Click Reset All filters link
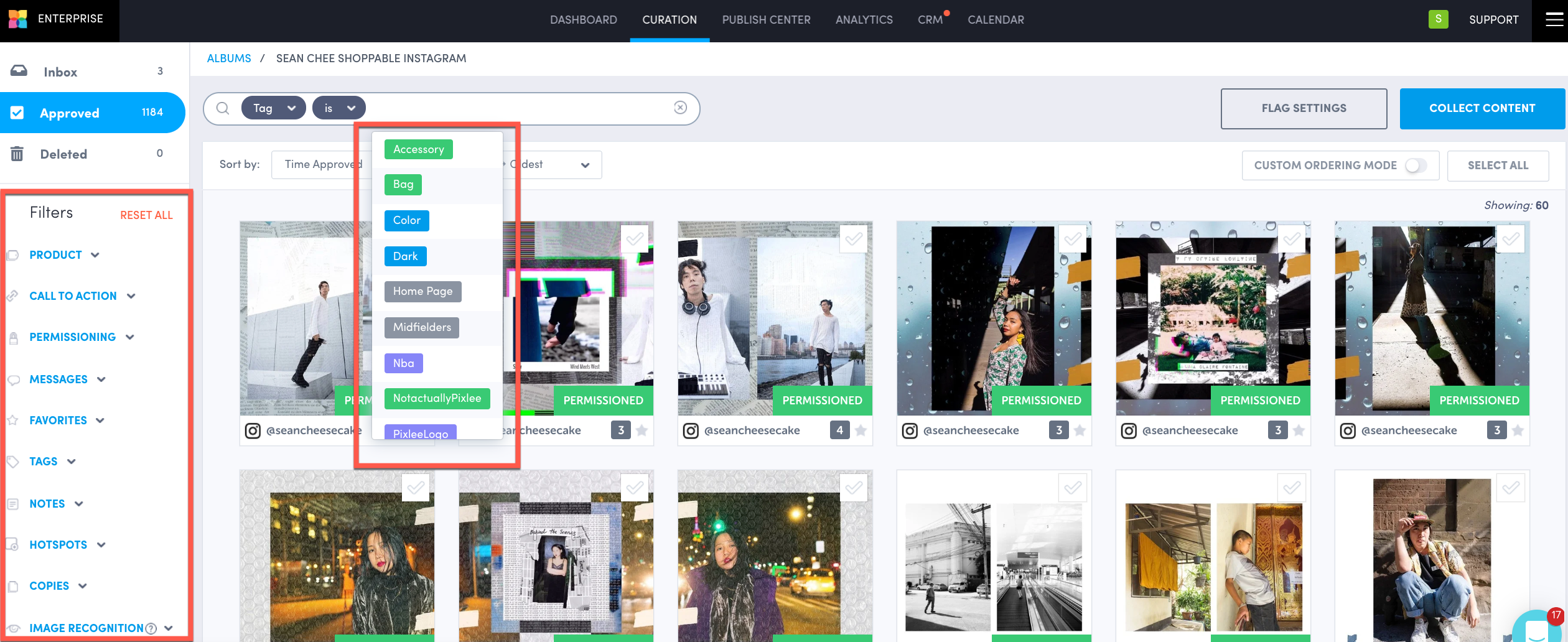 click(146, 215)
